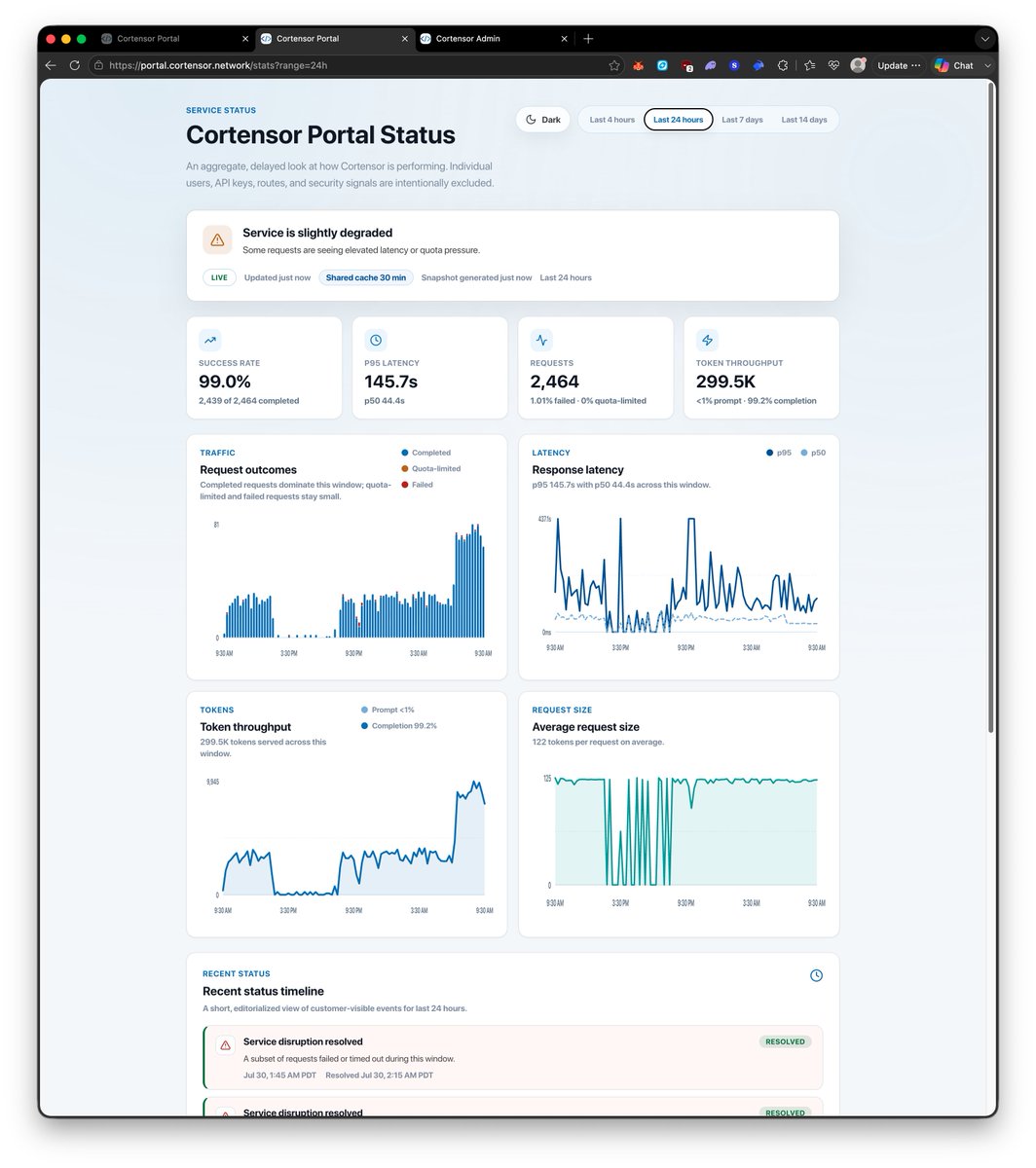Toggle the Failed legend item
Image resolution: width=1036 pixels, height=1168 pixels.
[418, 485]
